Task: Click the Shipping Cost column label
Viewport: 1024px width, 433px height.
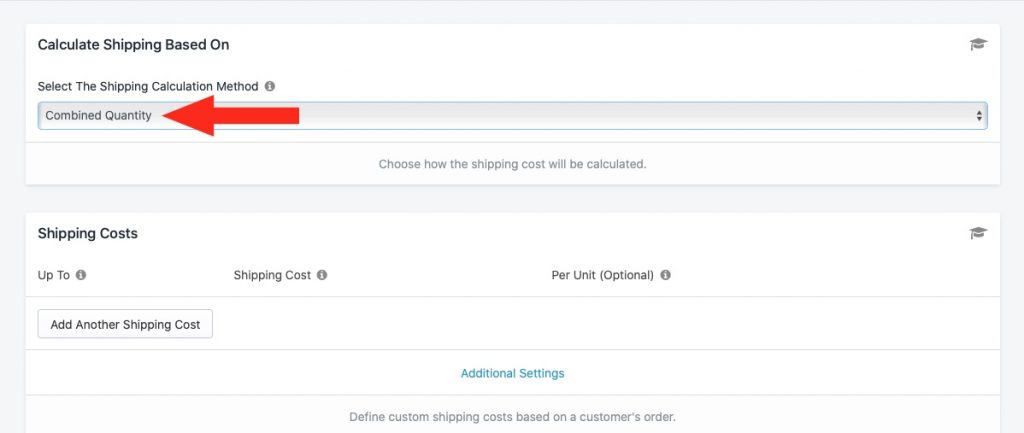Action: (x=272, y=275)
